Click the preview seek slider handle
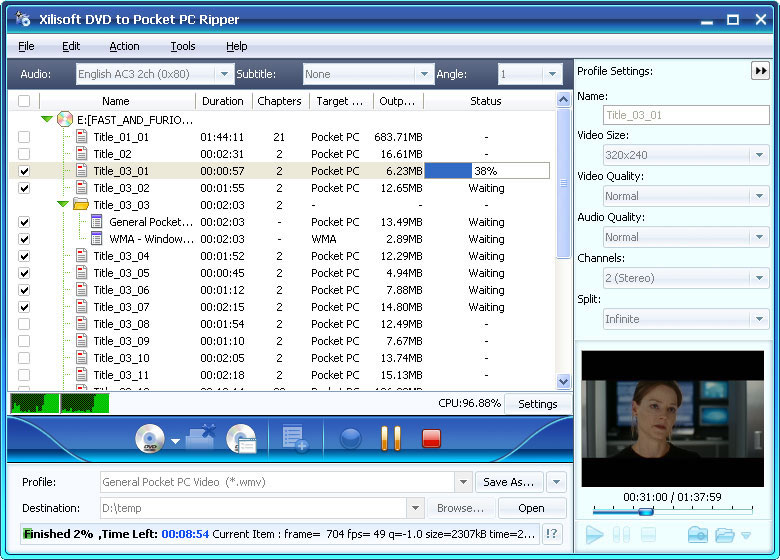Viewport: 780px width, 560px height. point(646,511)
